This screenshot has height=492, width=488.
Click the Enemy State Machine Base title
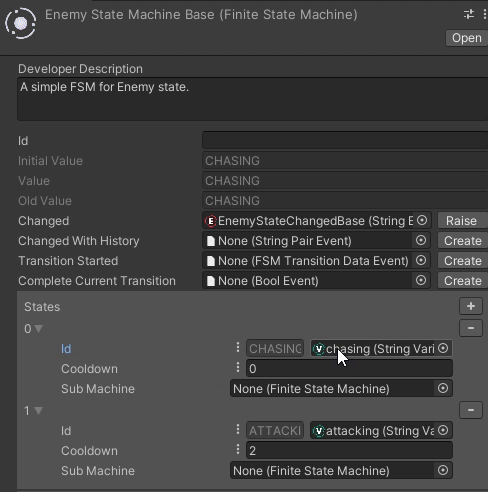pyautogui.click(x=201, y=15)
